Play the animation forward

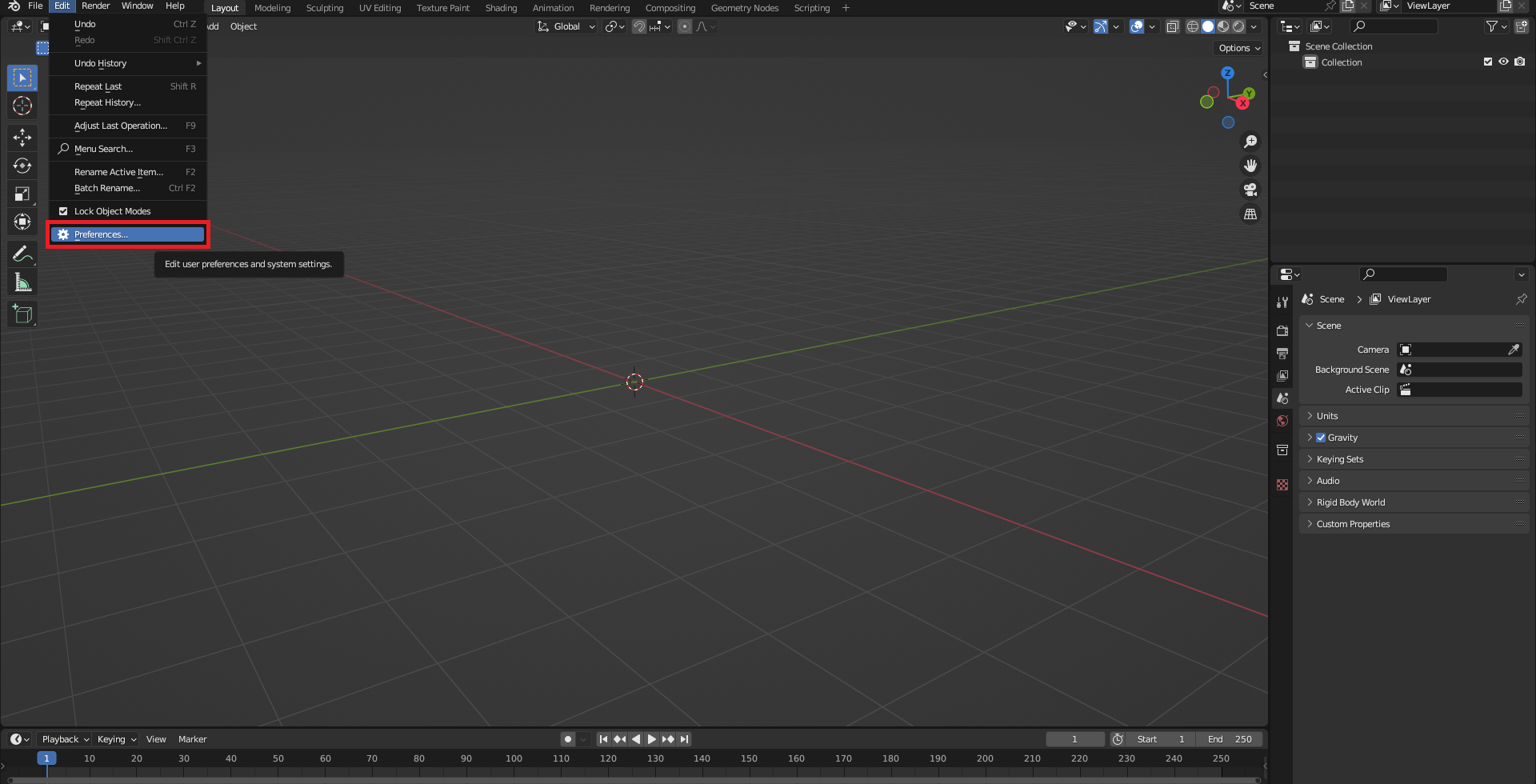[x=652, y=739]
